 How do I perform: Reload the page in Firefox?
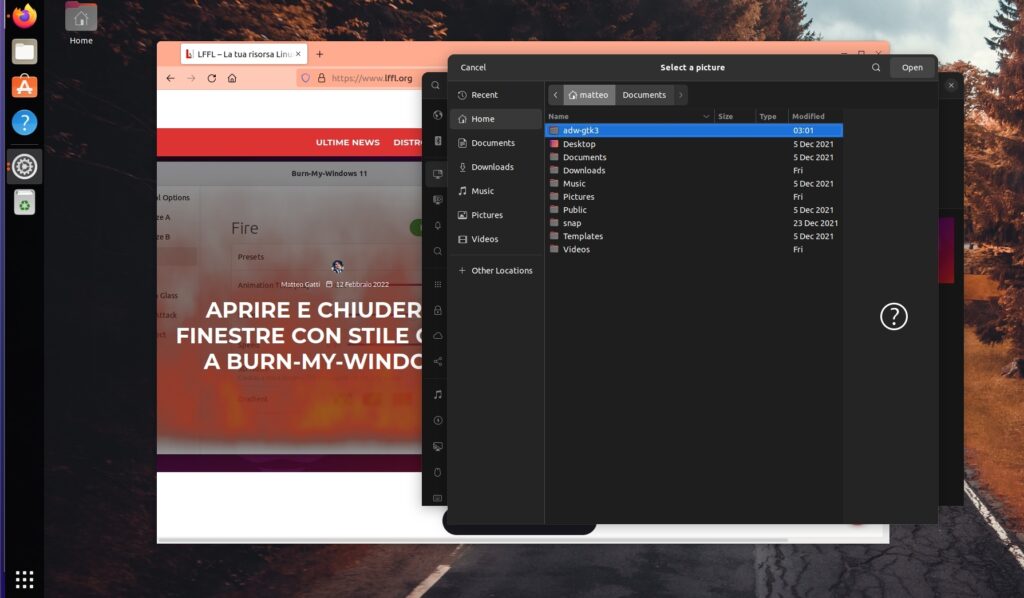212,78
